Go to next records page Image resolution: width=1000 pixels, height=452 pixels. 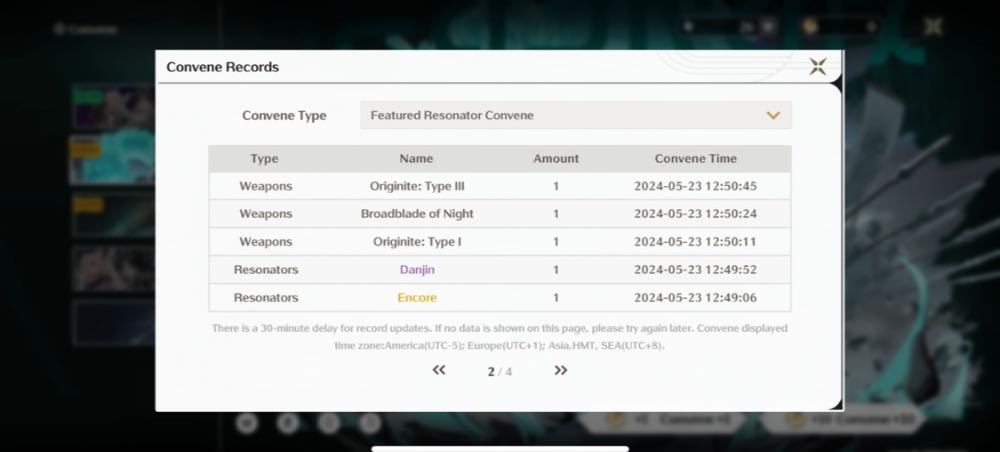click(x=561, y=370)
